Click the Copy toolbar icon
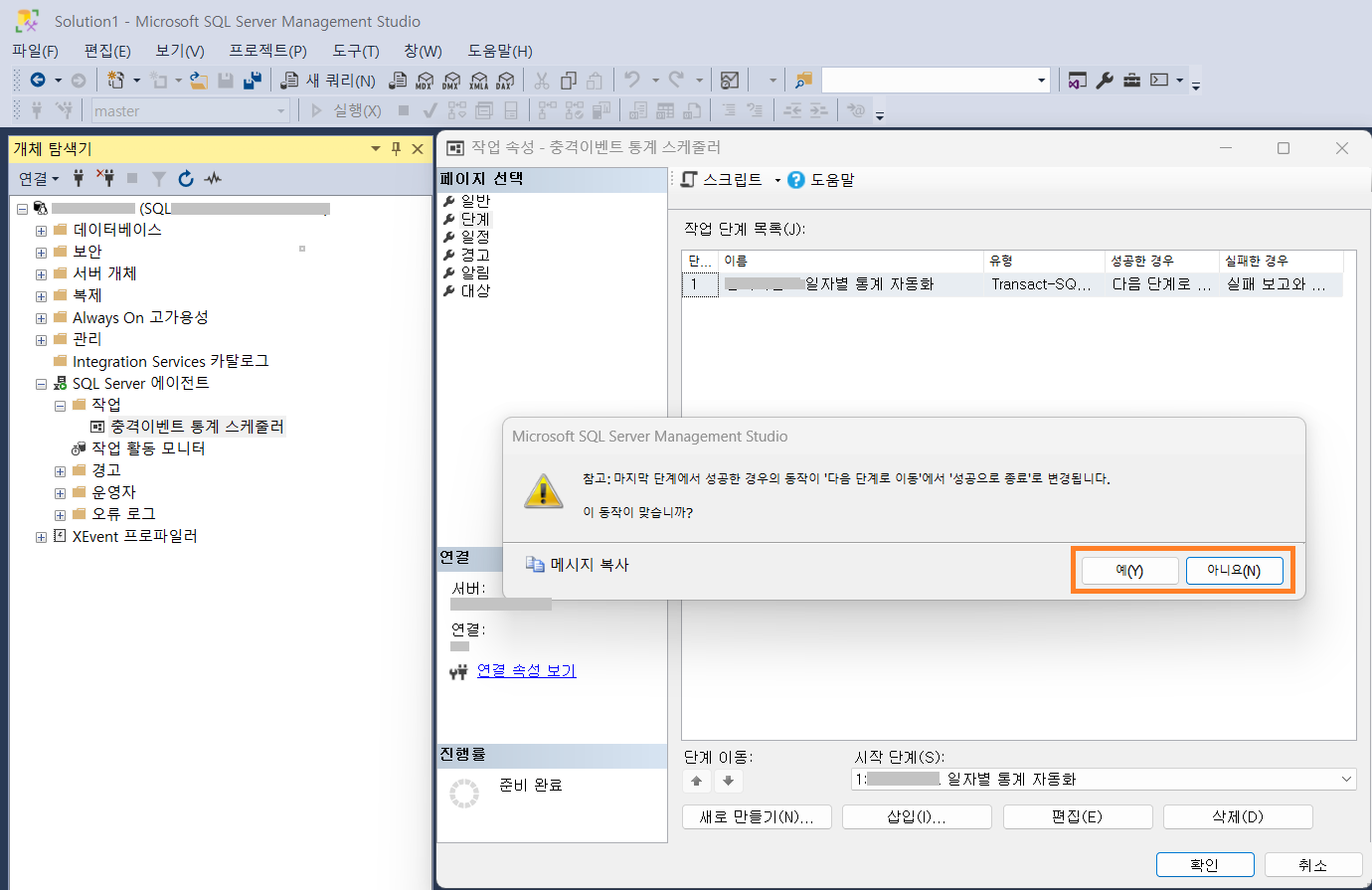 coord(569,81)
